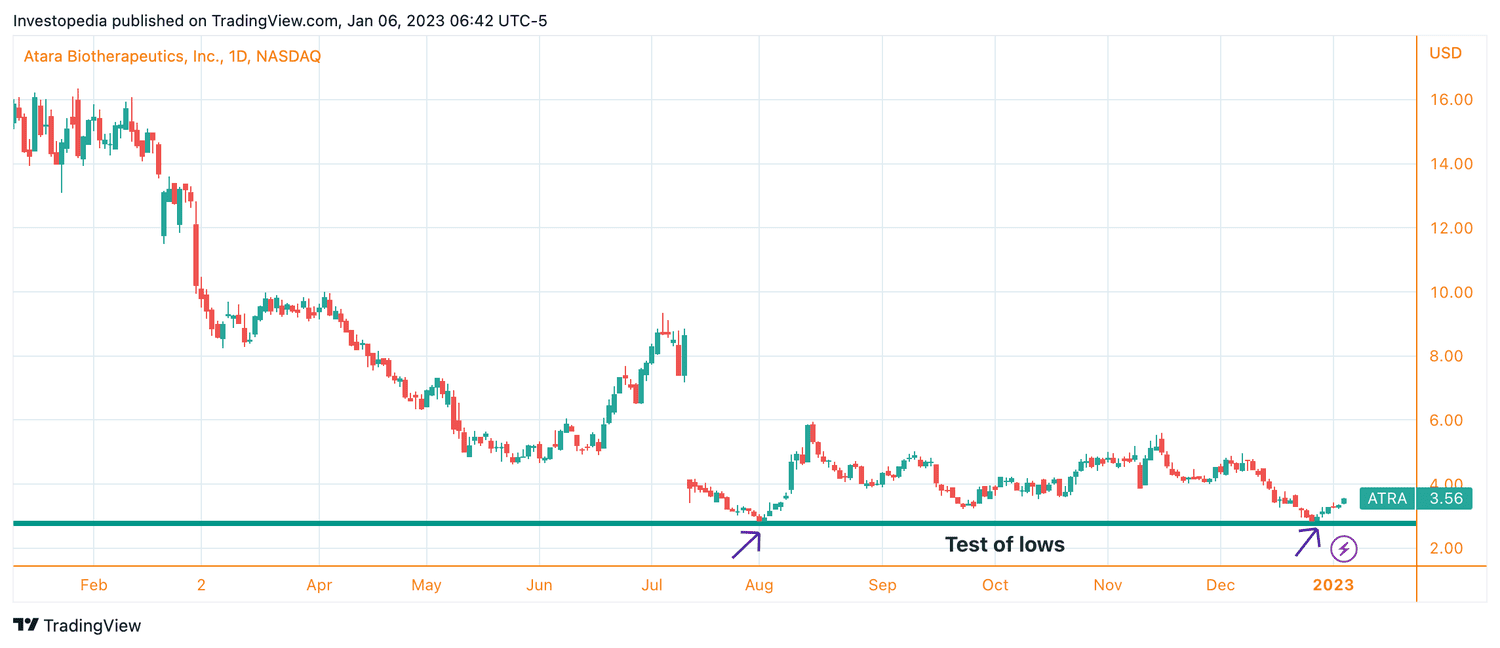Click the 3.56 current price tag
The width and height of the screenshot is (1500, 648).
[x=1444, y=499]
